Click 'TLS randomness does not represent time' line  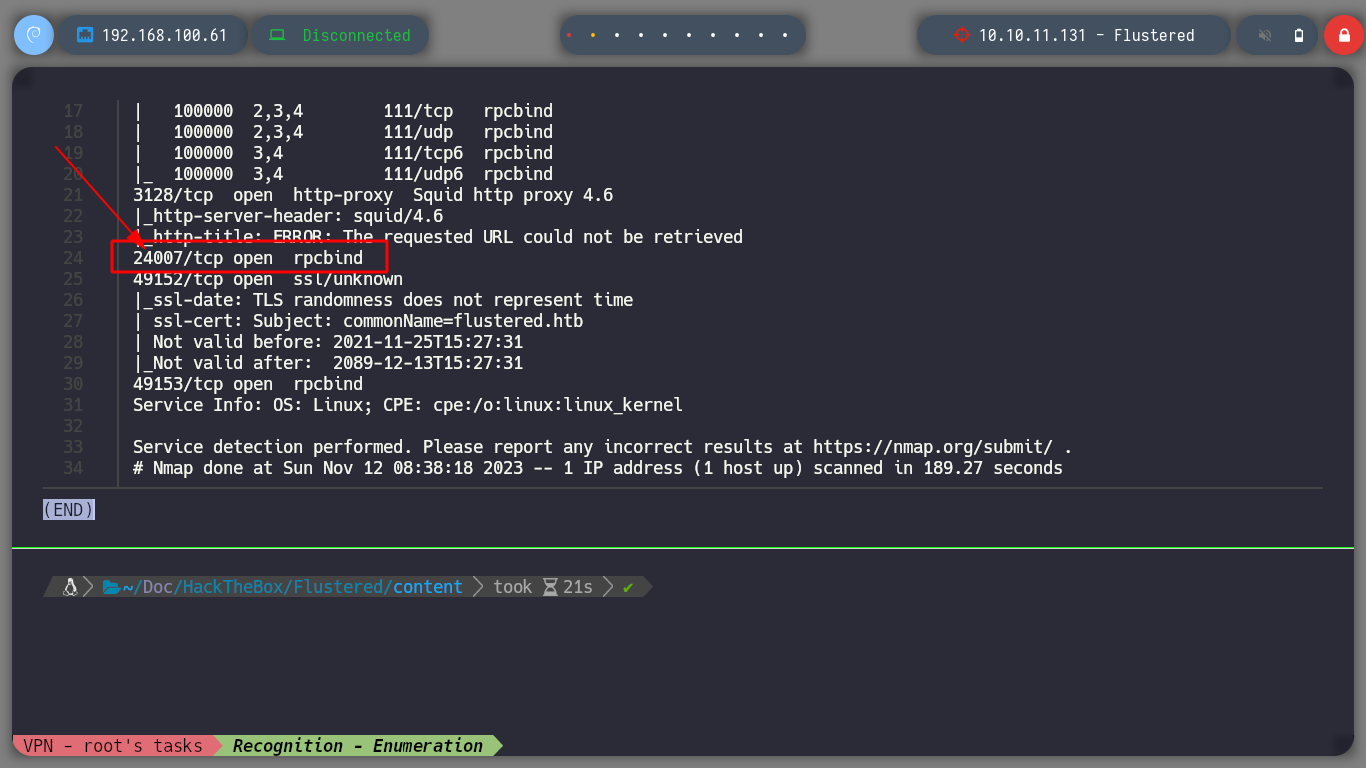(383, 300)
